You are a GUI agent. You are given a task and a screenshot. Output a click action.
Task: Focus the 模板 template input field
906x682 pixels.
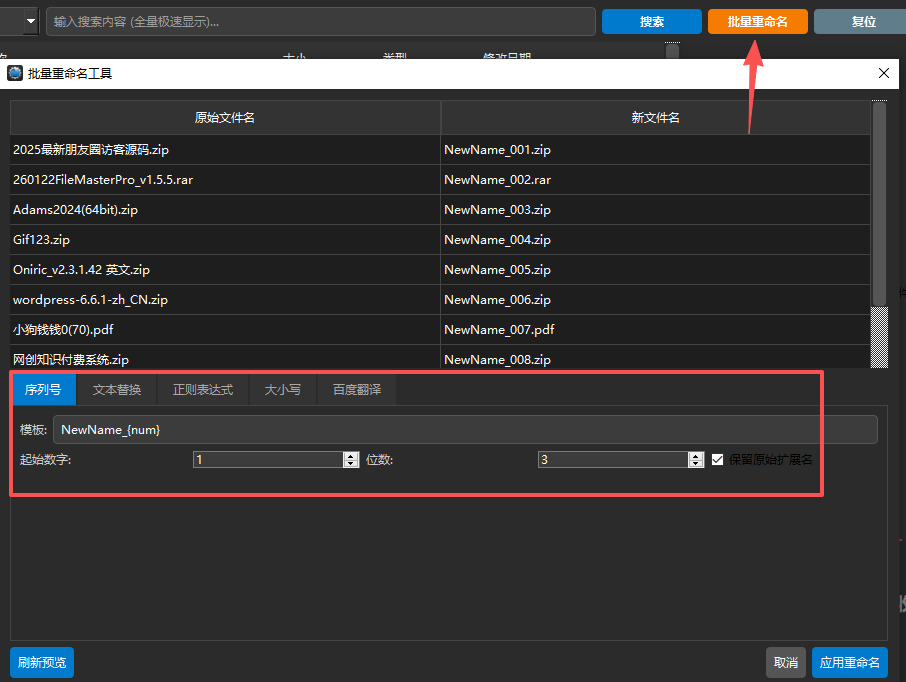tap(465, 430)
